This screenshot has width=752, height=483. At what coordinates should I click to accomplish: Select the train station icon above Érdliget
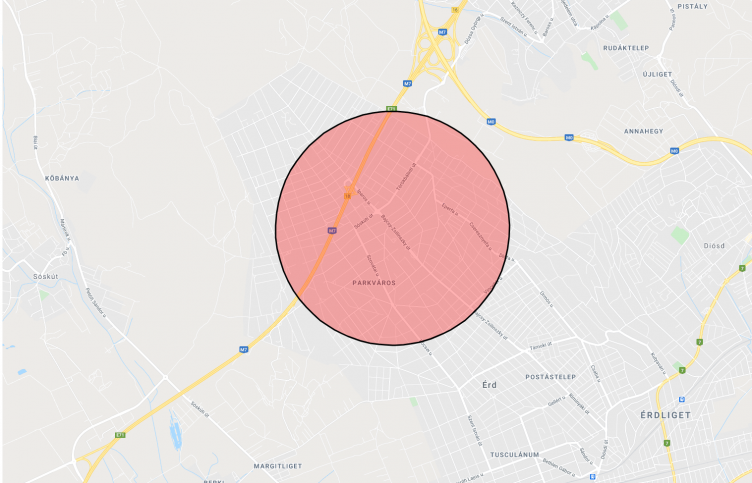682,400
